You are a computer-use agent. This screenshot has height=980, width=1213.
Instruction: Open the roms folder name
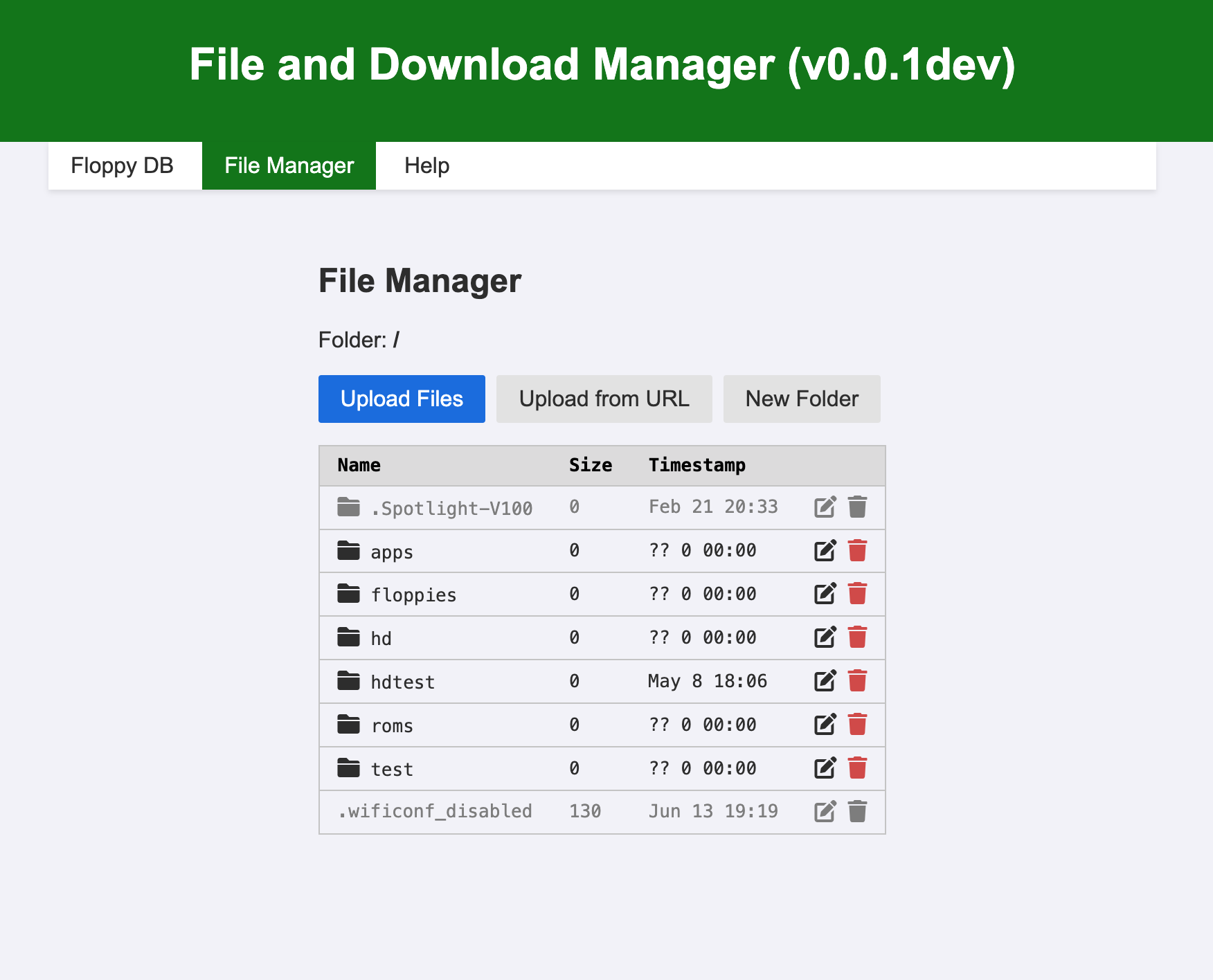click(x=392, y=726)
